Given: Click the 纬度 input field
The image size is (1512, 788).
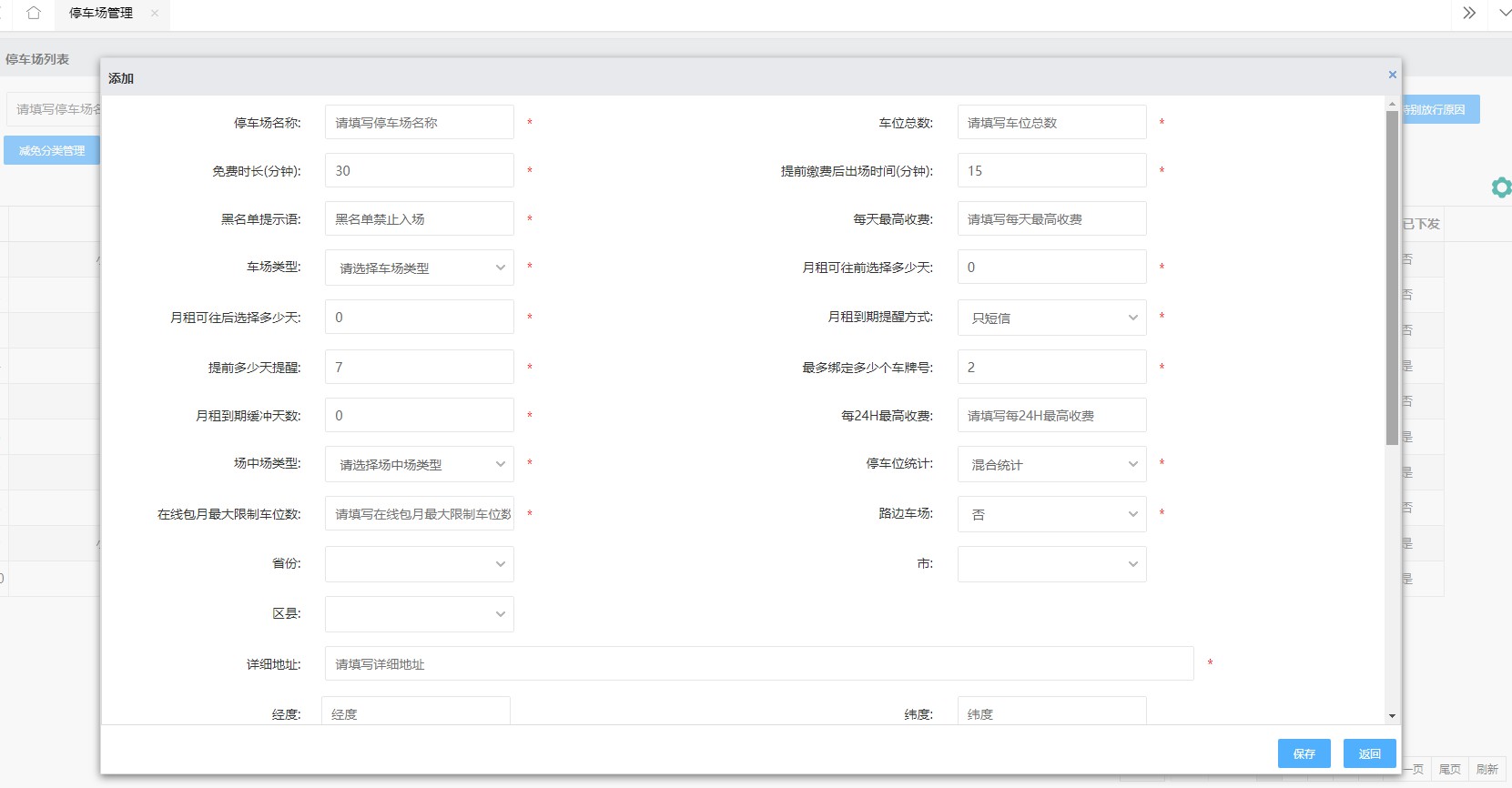Looking at the screenshot, I should [1051, 711].
